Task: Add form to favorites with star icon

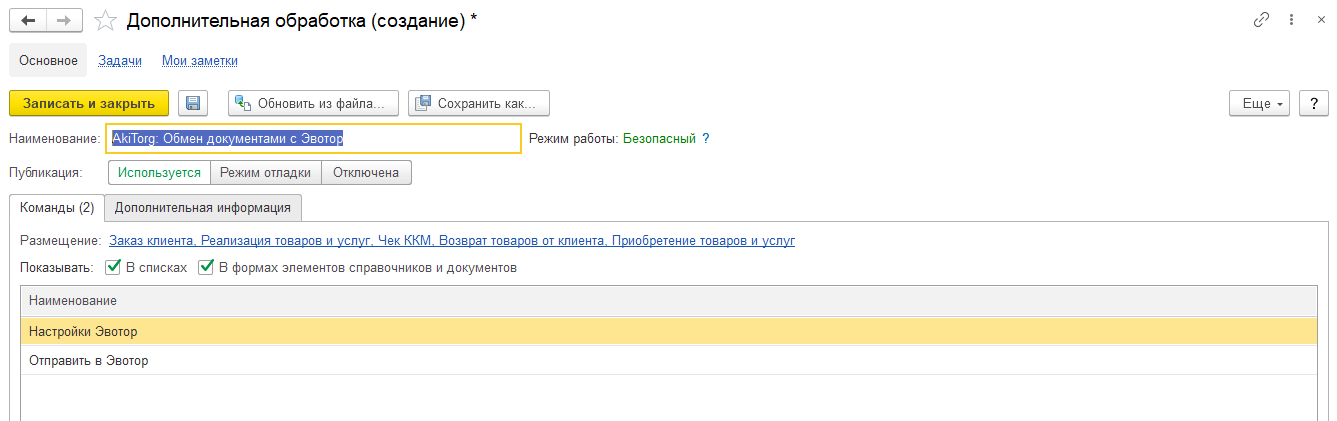Action: tap(104, 21)
